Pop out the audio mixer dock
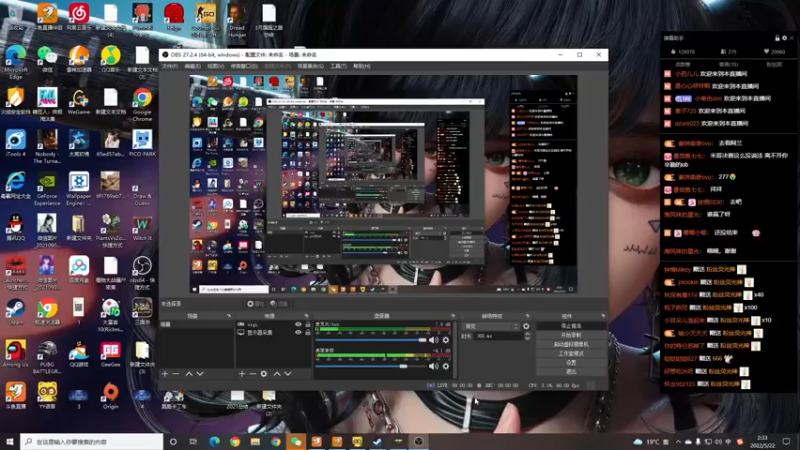 [453, 316]
